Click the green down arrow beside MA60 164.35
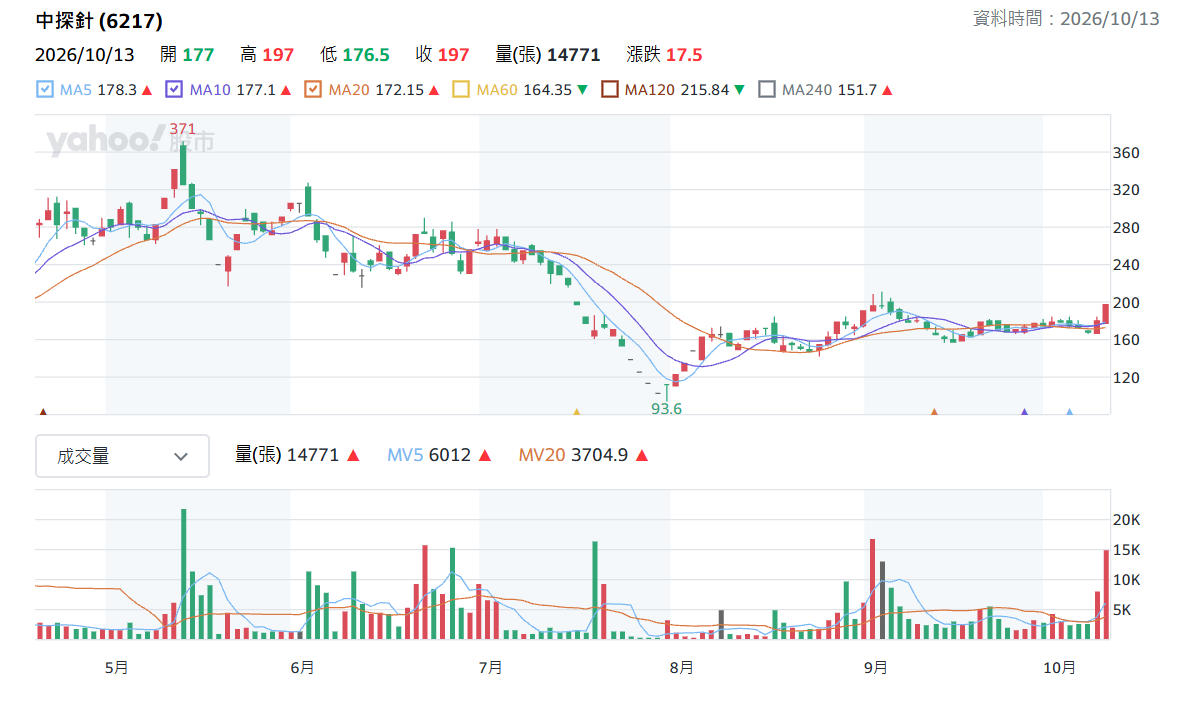The height and width of the screenshot is (702, 1182). click(582, 90)
